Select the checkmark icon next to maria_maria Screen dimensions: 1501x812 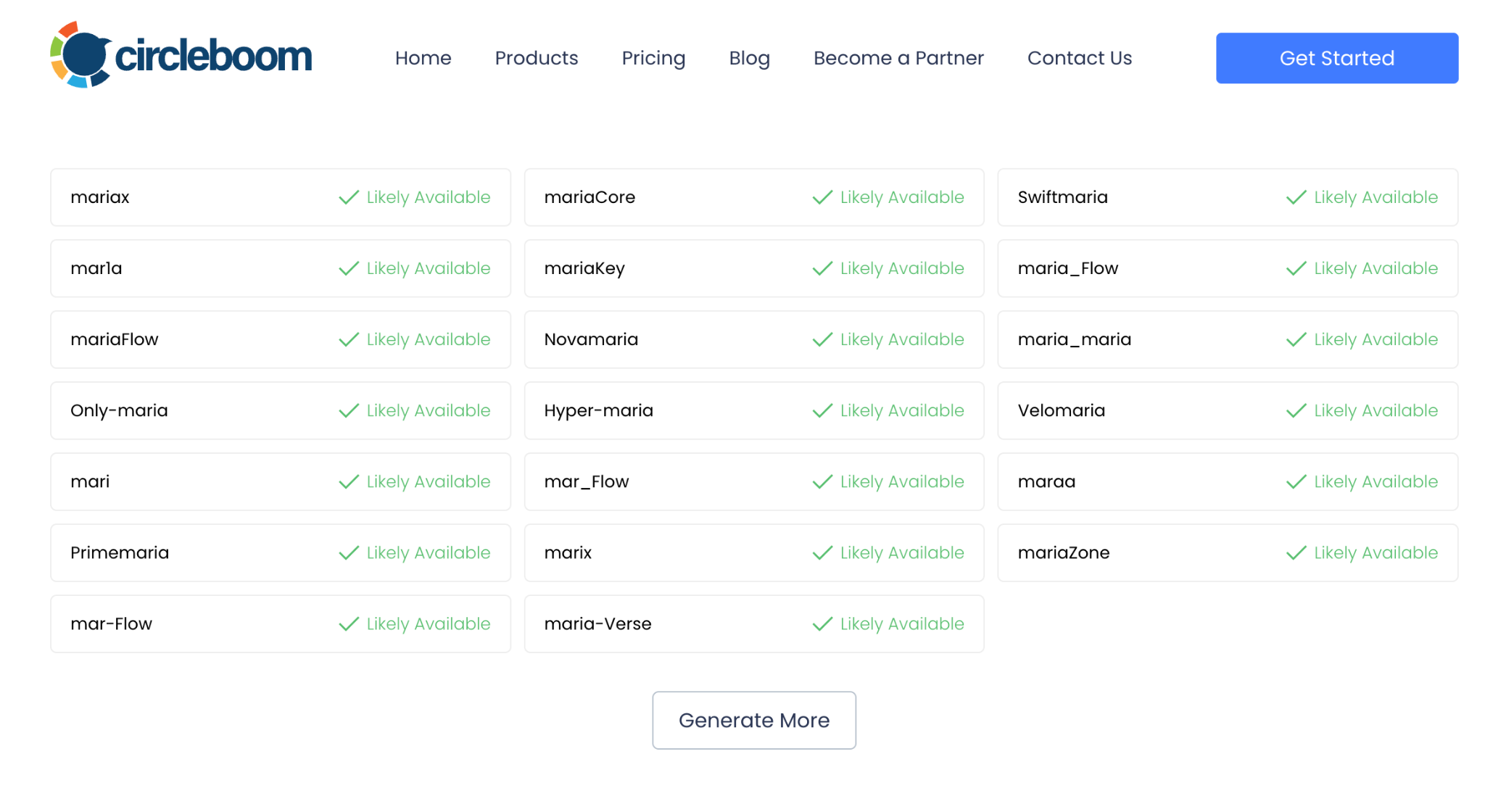[1296, 339]
